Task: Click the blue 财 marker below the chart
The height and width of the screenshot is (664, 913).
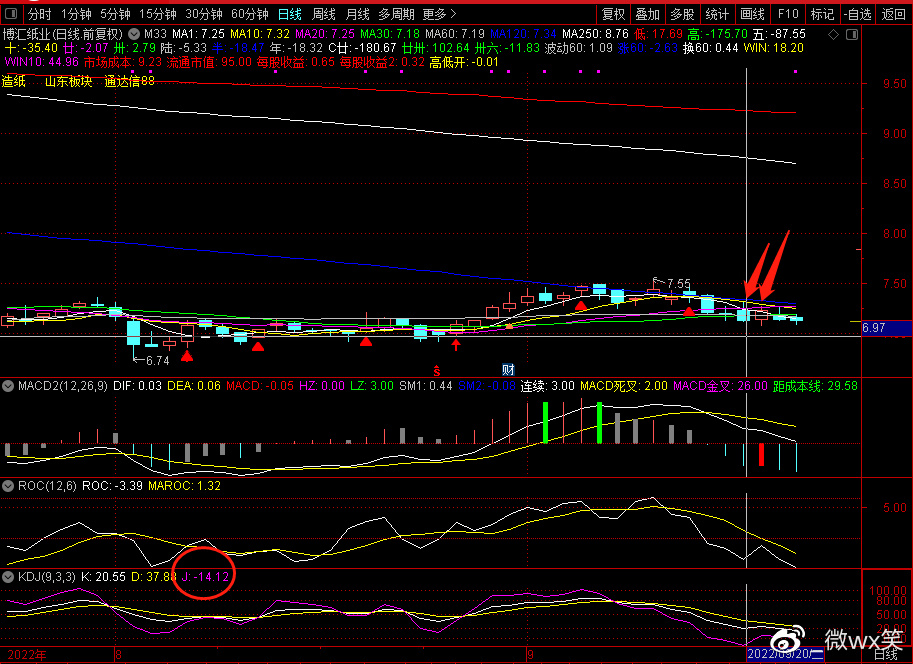Action: click(x=508, y=370)
